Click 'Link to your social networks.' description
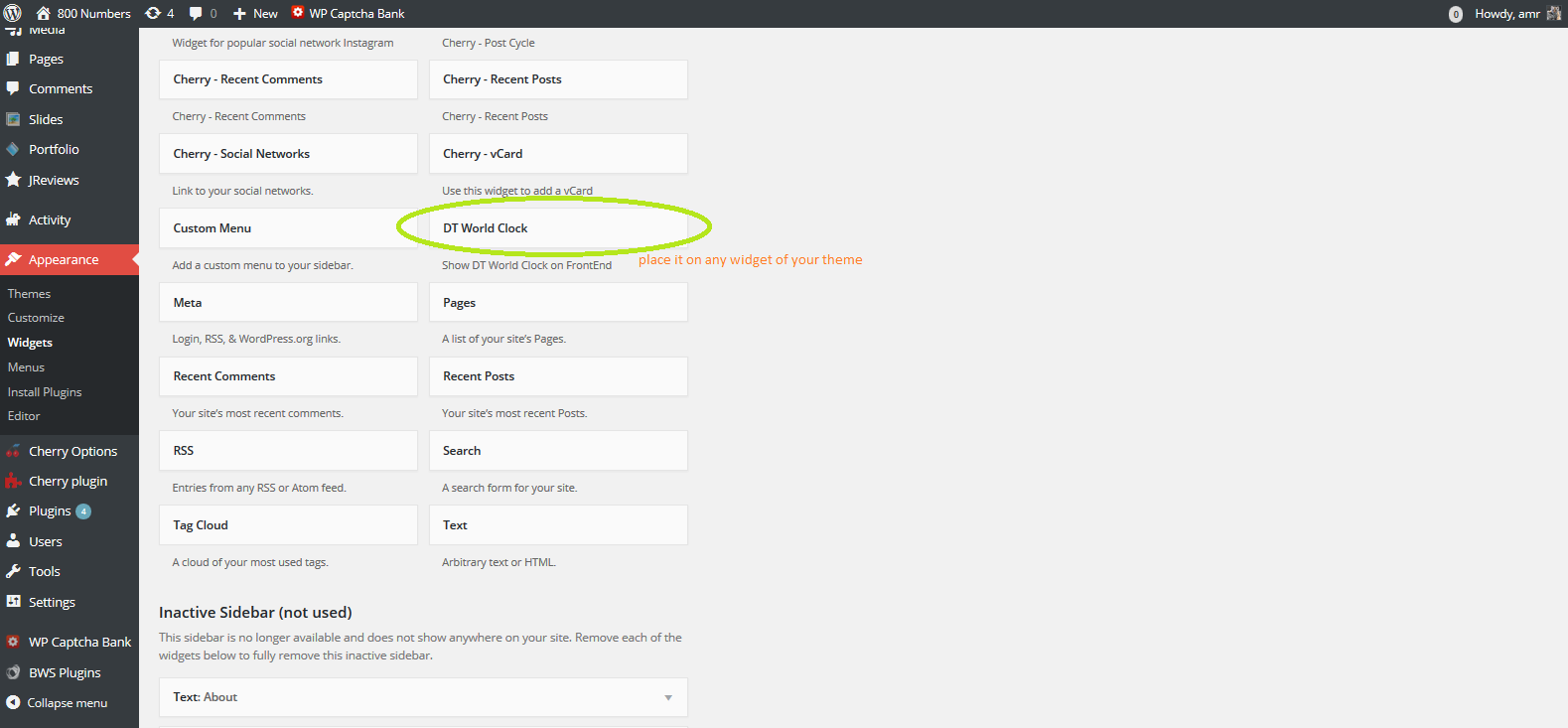The image size is (1568, 728). [242, 191]
